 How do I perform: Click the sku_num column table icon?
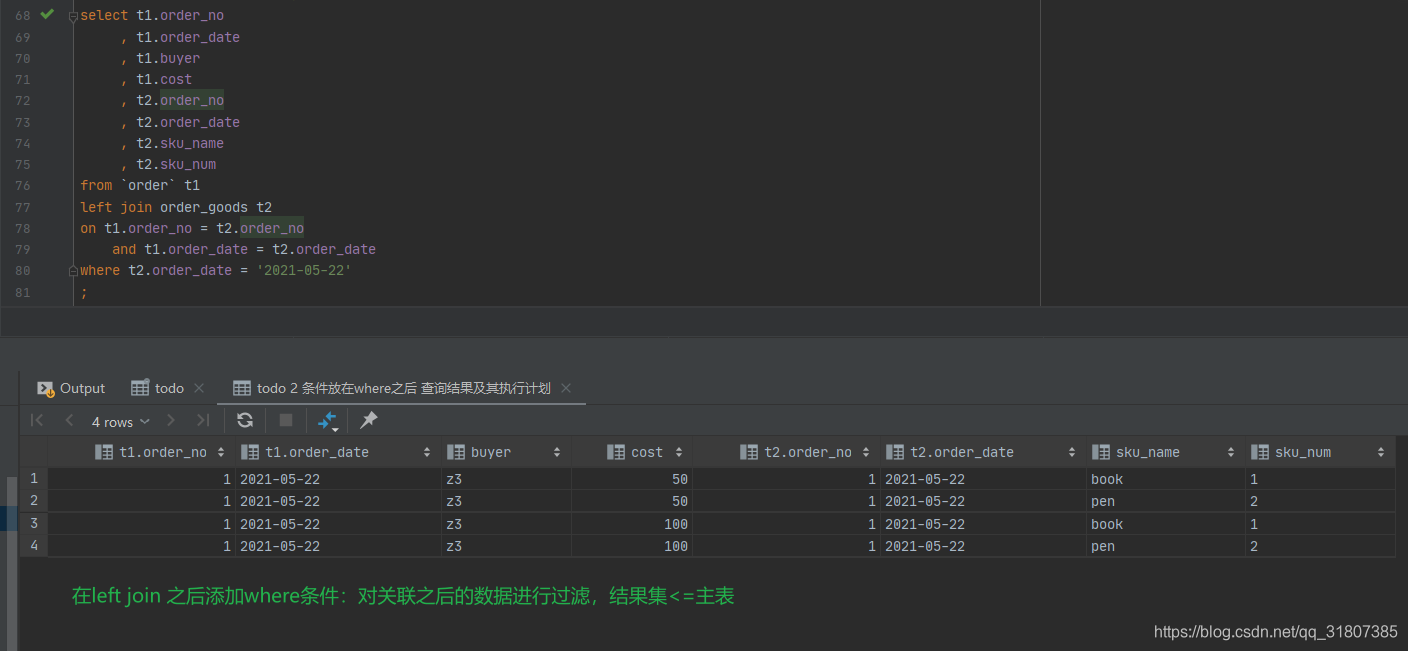click(1260, 452)
